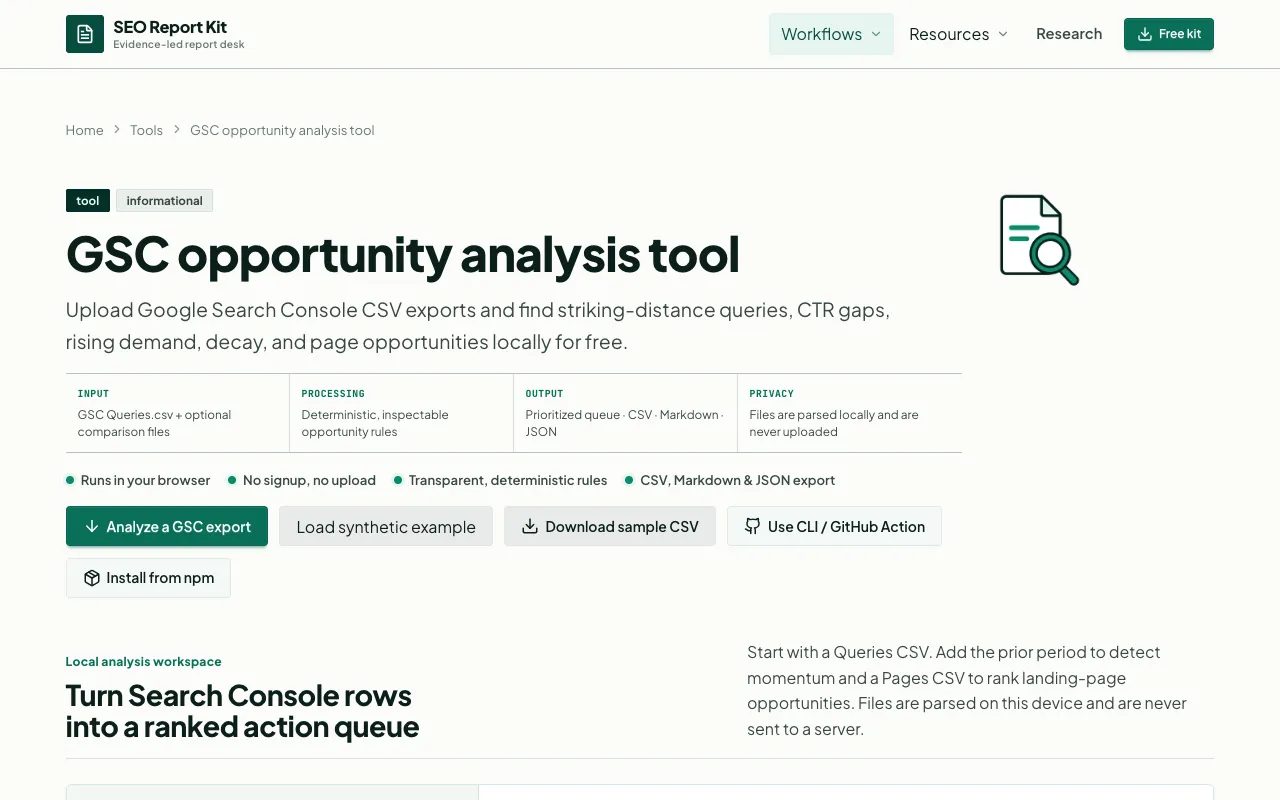Click Install from npm button
The width and height of the screenshot is (1280, 800).
[x=148, y=578]
